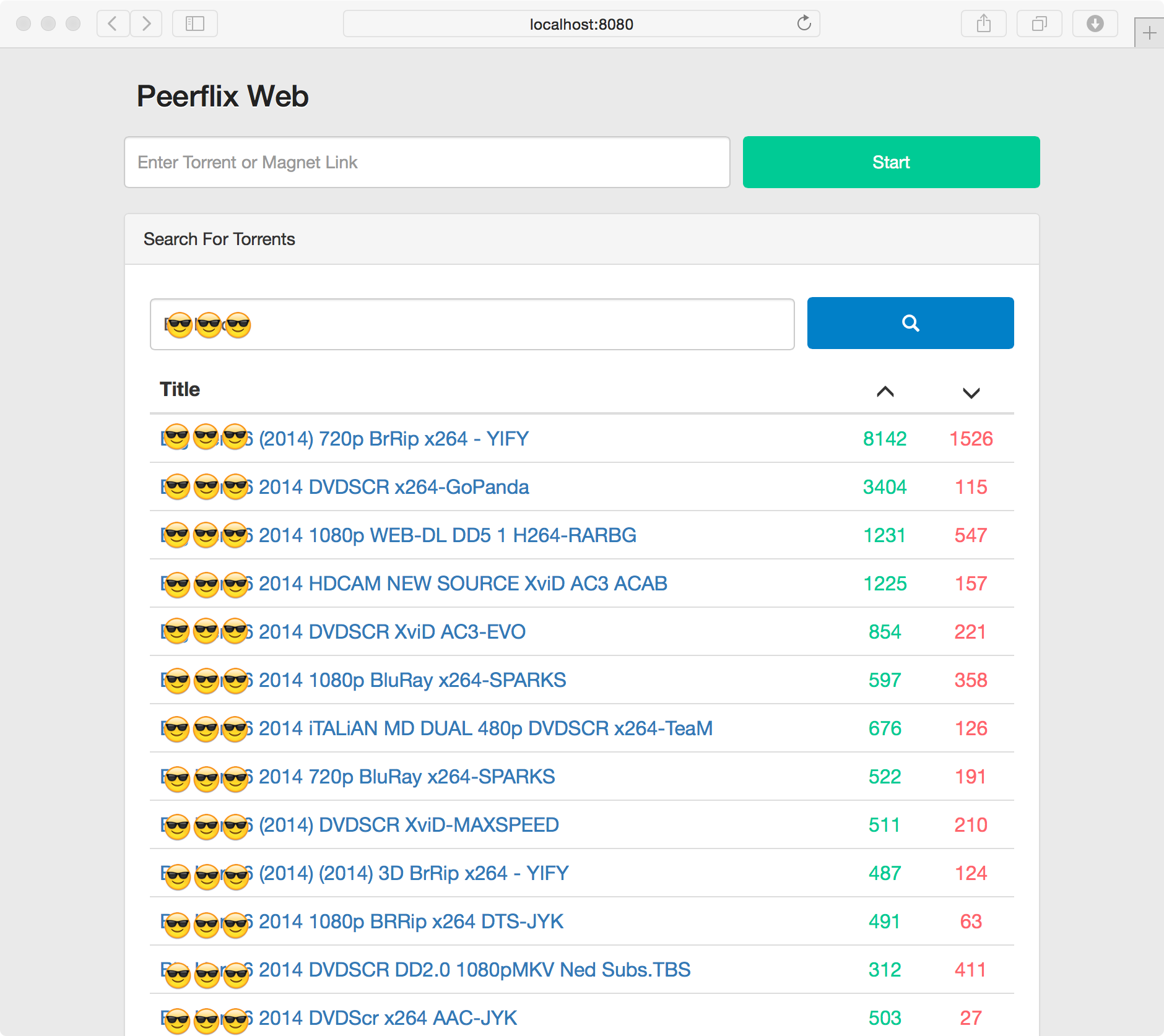
Task: Click seeders count 1225
Action: tap(885, 584)
